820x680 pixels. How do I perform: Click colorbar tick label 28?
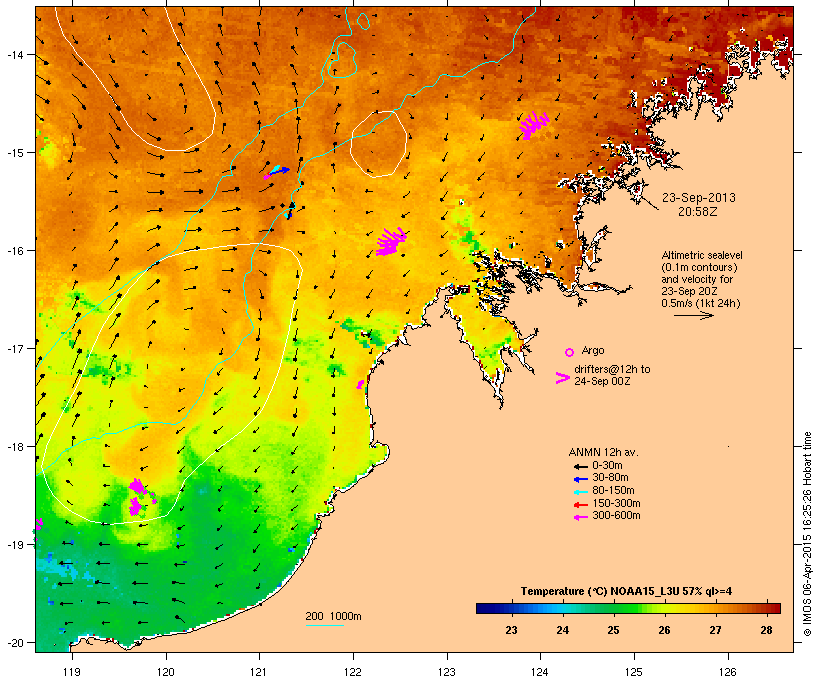tap(766, 630)
